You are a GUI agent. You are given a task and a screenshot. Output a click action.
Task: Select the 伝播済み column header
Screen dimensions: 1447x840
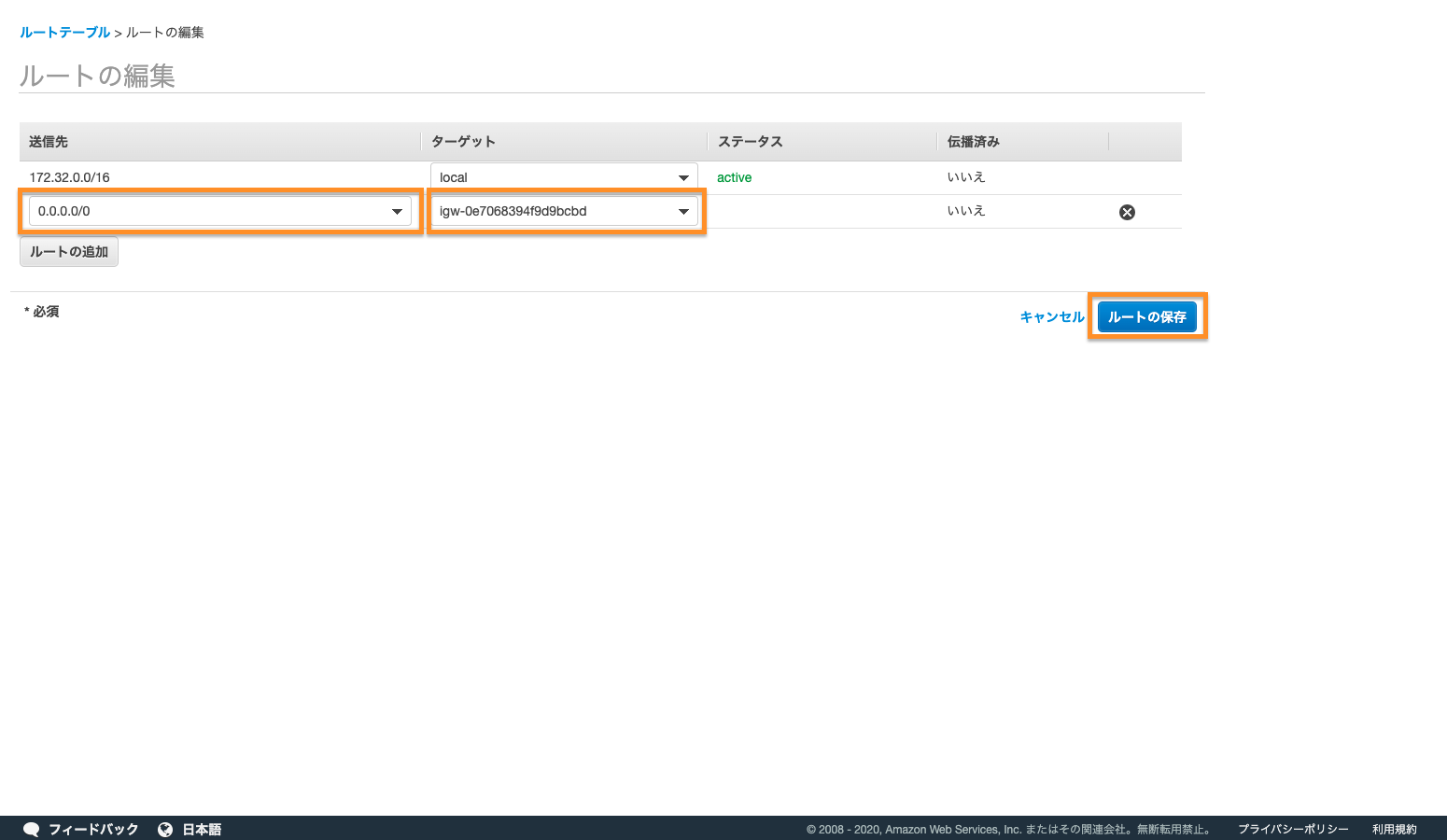(973, 142)
